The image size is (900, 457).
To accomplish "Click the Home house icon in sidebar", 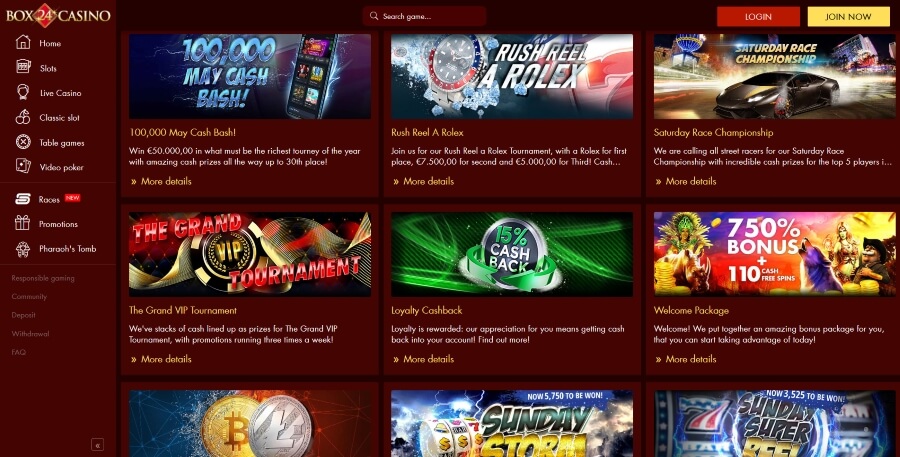I will (x=23, y=42).
